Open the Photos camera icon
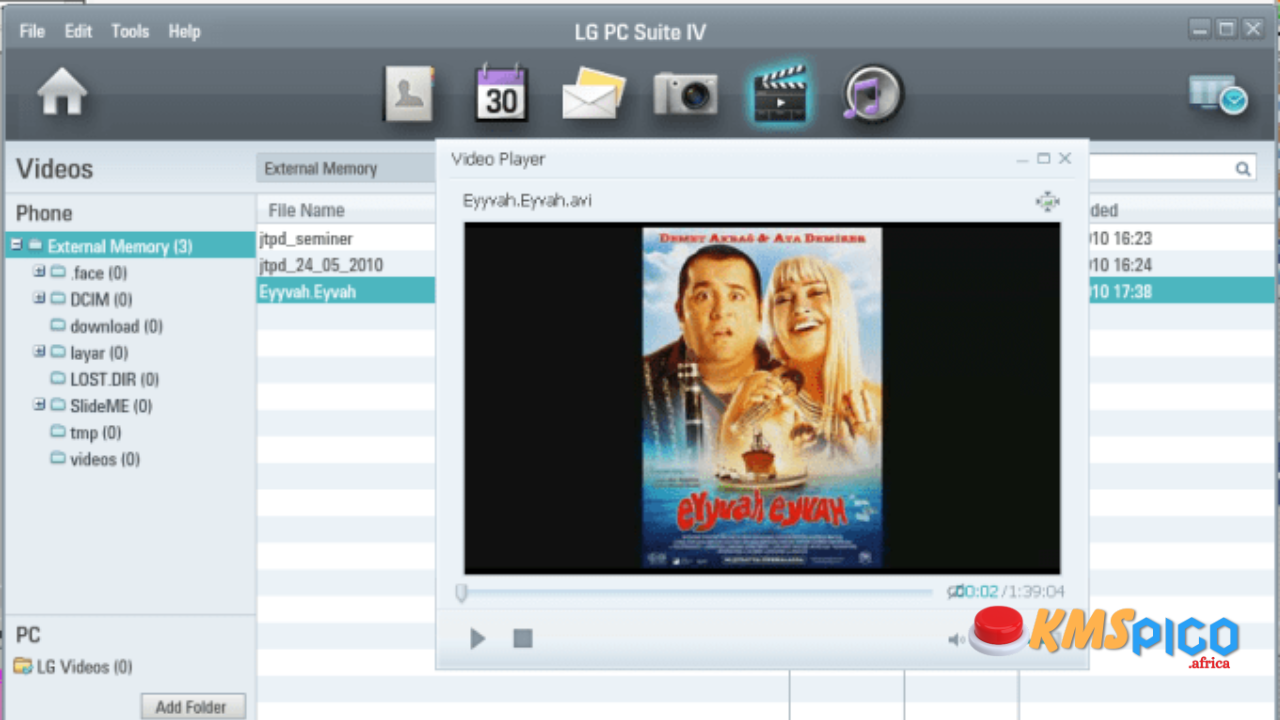Image resolution: width=1280 pixels, height=720 pixels. (685, 95)
